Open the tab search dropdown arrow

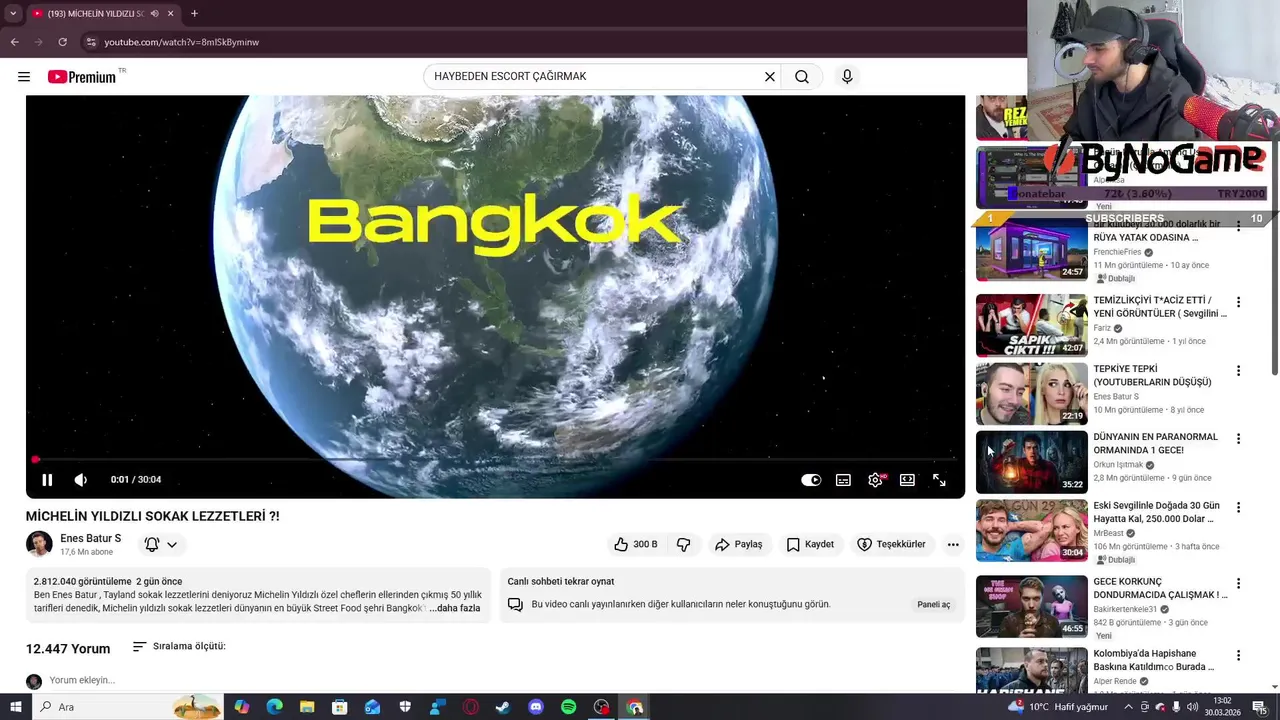[12, 13]
